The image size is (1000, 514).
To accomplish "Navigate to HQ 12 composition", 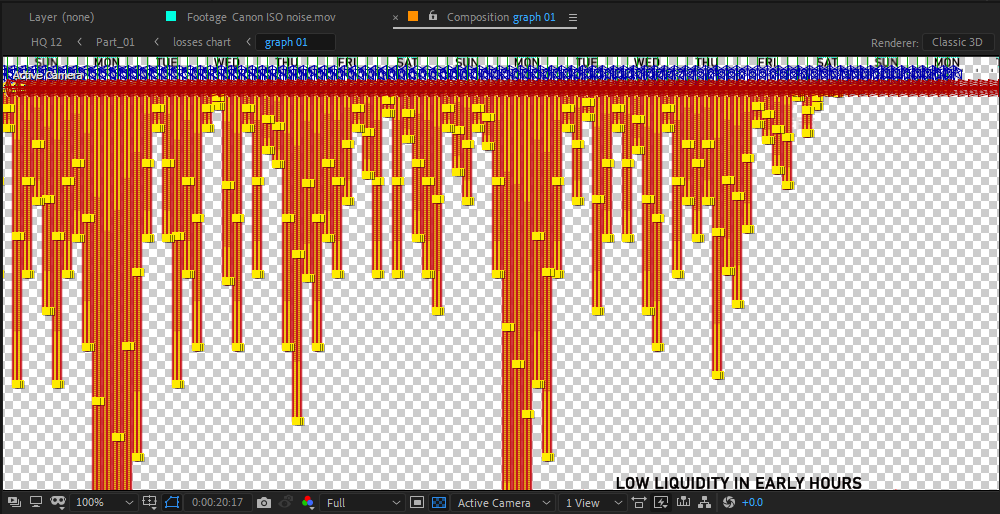I will click(x=47, y=42).
